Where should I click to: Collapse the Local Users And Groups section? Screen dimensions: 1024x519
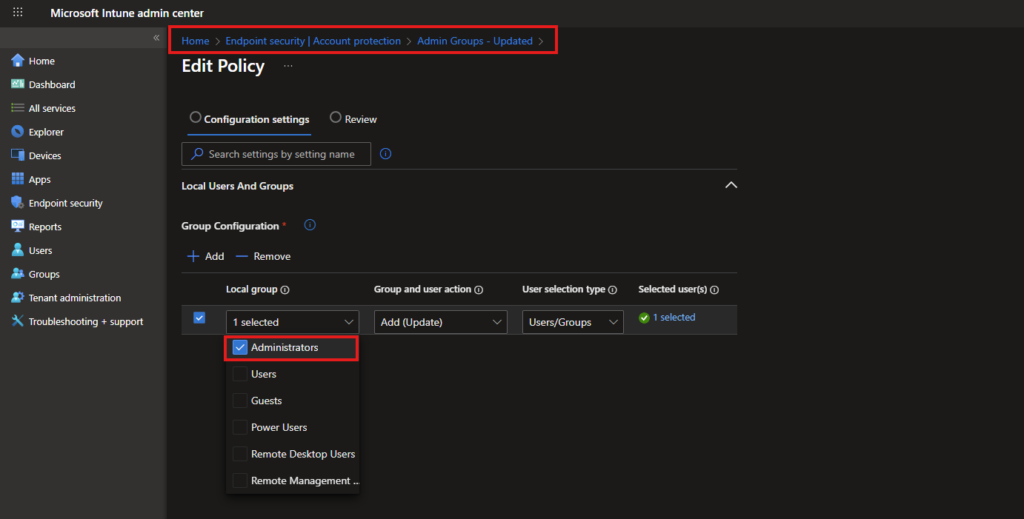[x=731, y=186]
